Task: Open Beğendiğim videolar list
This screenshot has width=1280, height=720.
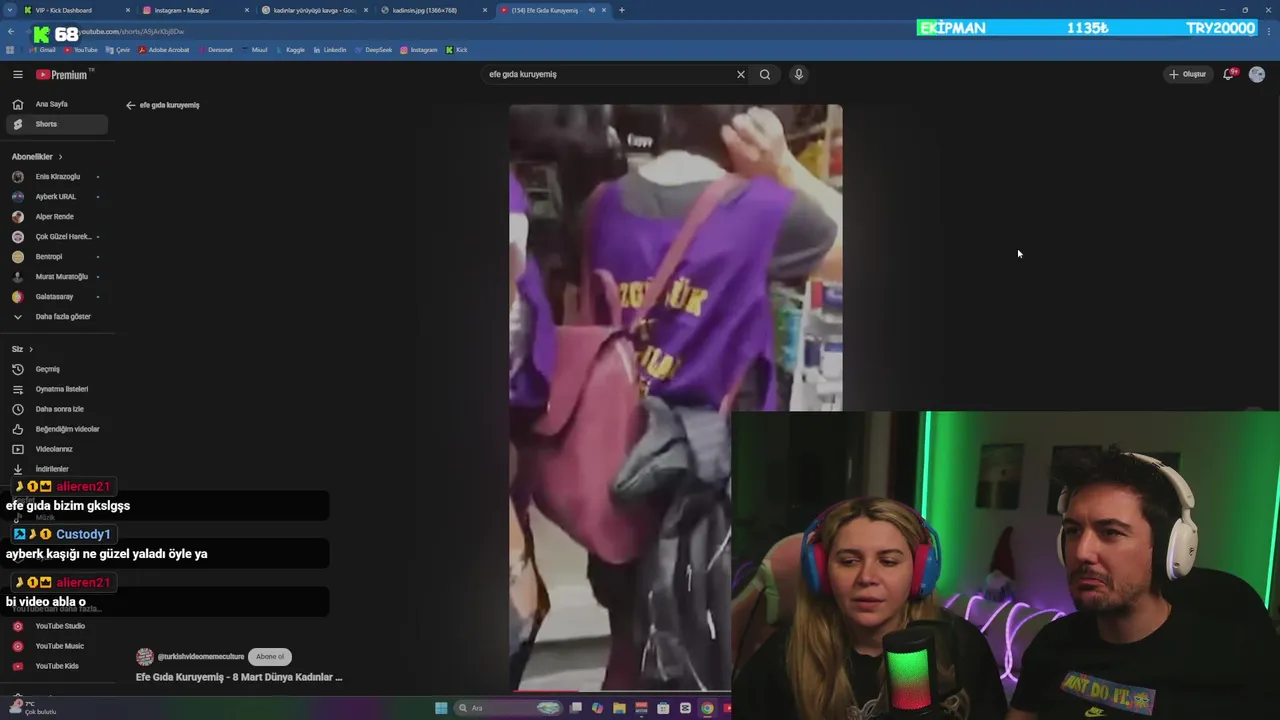Action: [56, 429]
